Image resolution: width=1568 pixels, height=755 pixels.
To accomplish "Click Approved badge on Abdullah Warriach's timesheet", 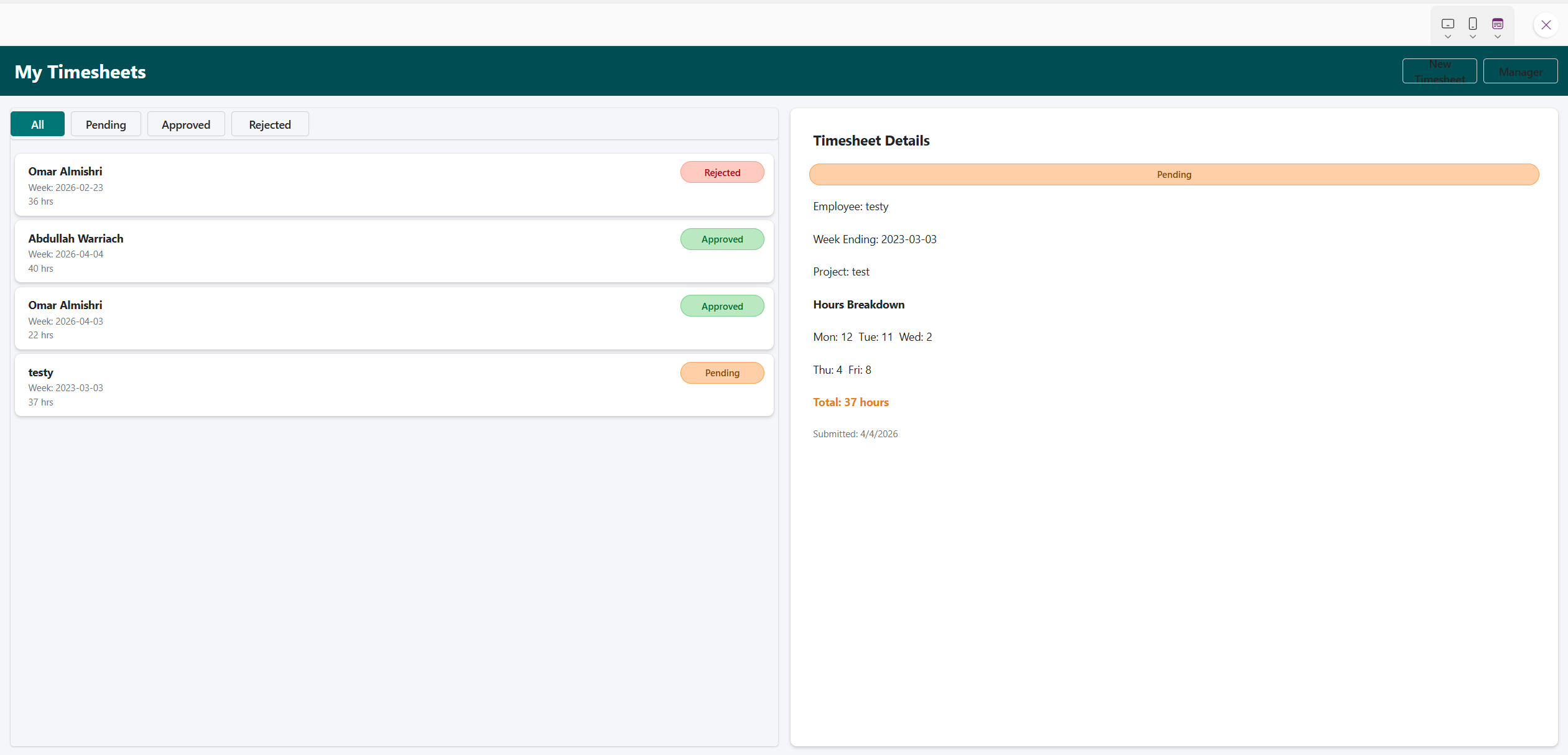I will click(x=721, y=239).
